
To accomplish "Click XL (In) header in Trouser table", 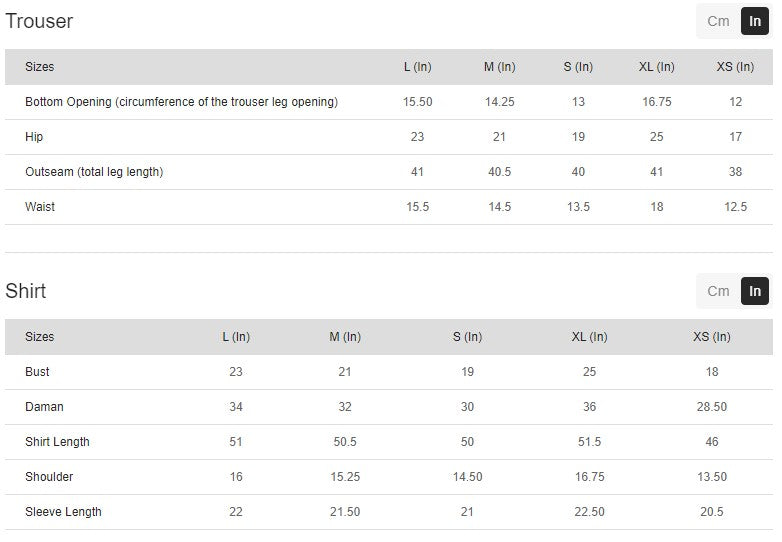I will (x=657, y=67).
